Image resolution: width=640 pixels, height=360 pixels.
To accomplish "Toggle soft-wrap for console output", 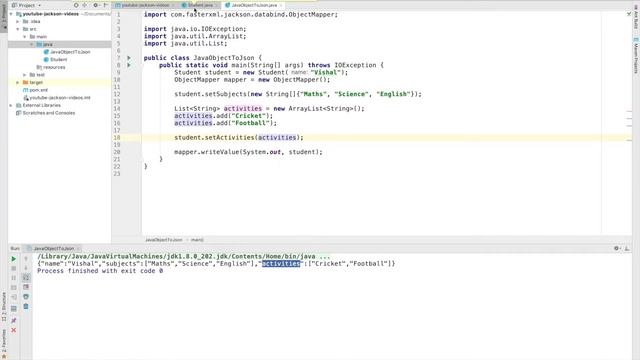I will (26, 278).
